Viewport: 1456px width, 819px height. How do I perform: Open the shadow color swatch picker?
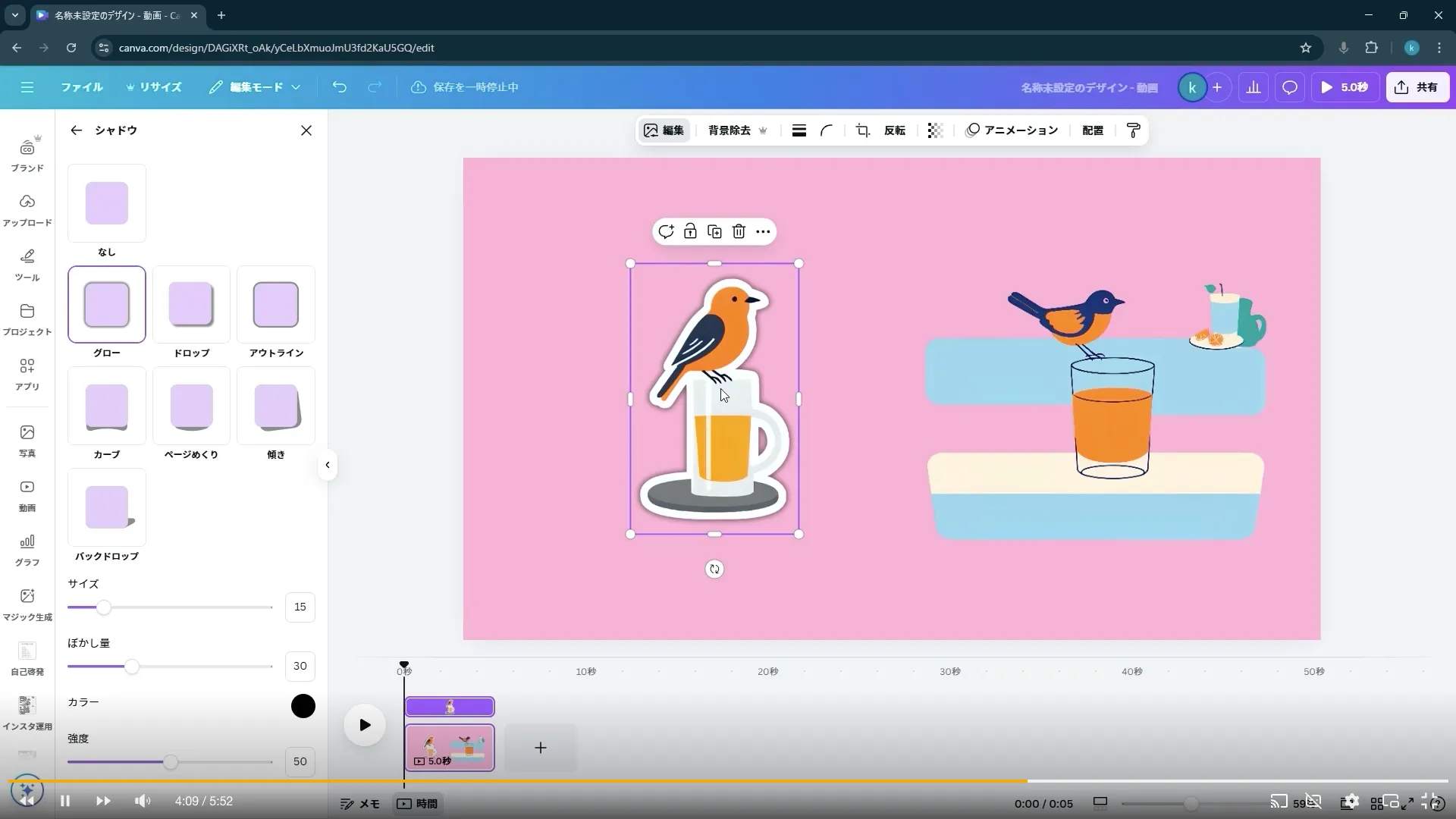pos(302,705)
